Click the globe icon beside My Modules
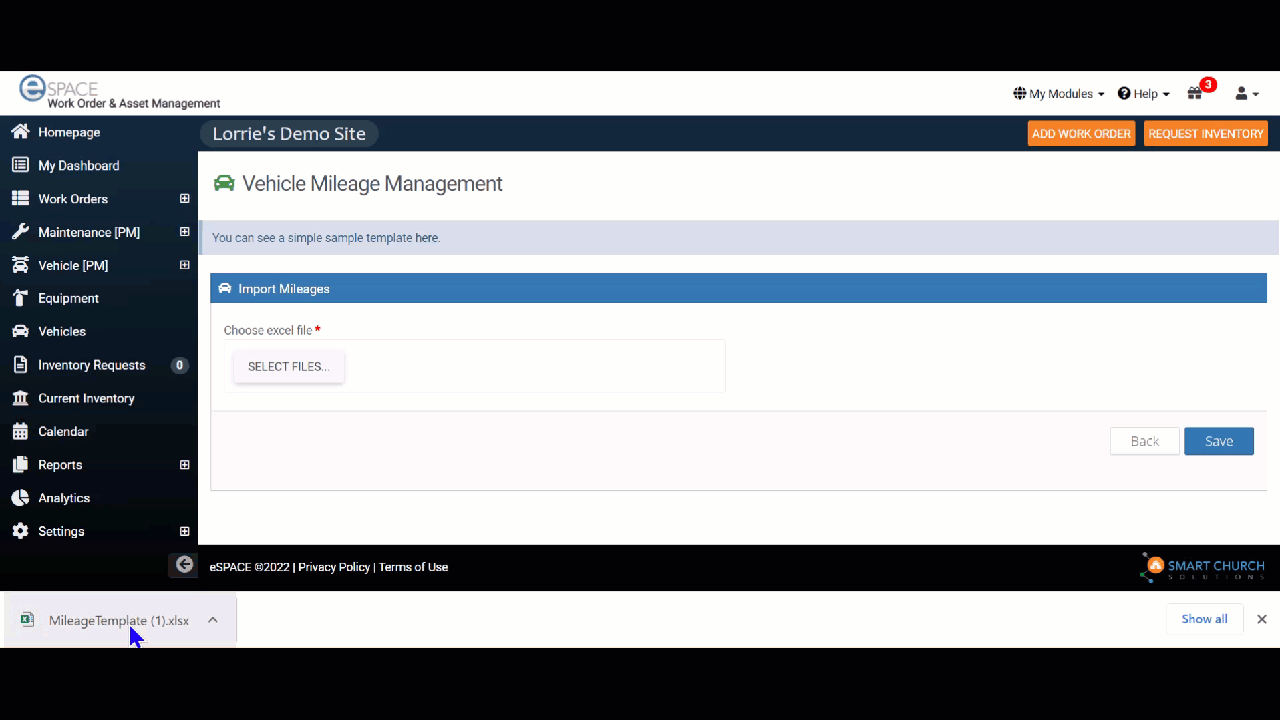1280x720 pixels. click(x=1020, y=93)
